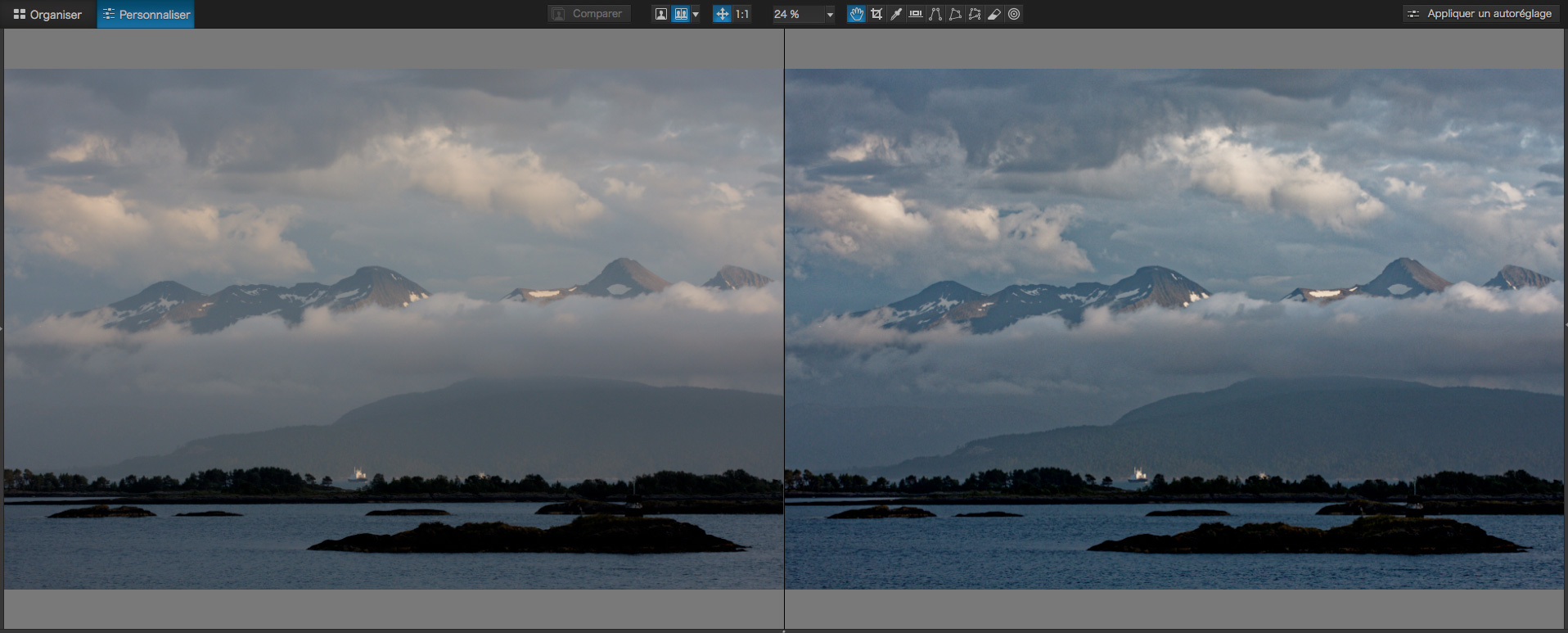
Task: Select the parallel lines perspective tool
Action: tap(935, 14)
